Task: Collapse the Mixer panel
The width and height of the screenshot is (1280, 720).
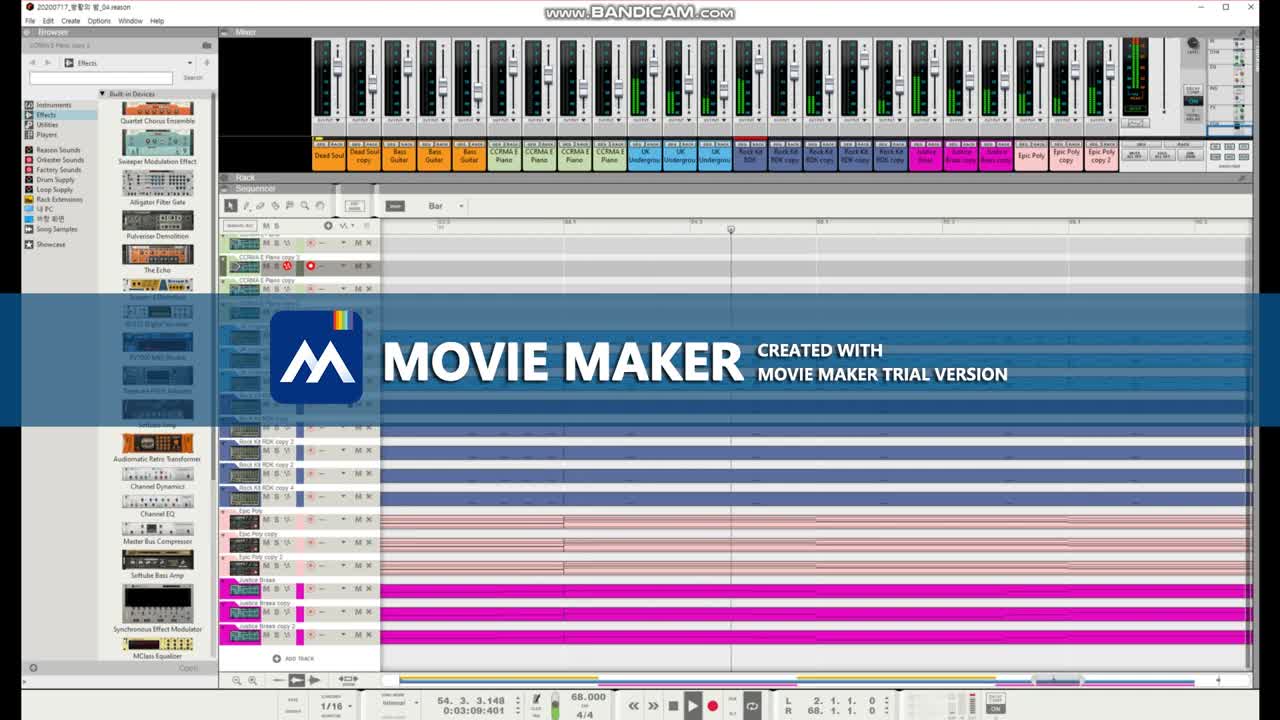Action: point(226,32)
